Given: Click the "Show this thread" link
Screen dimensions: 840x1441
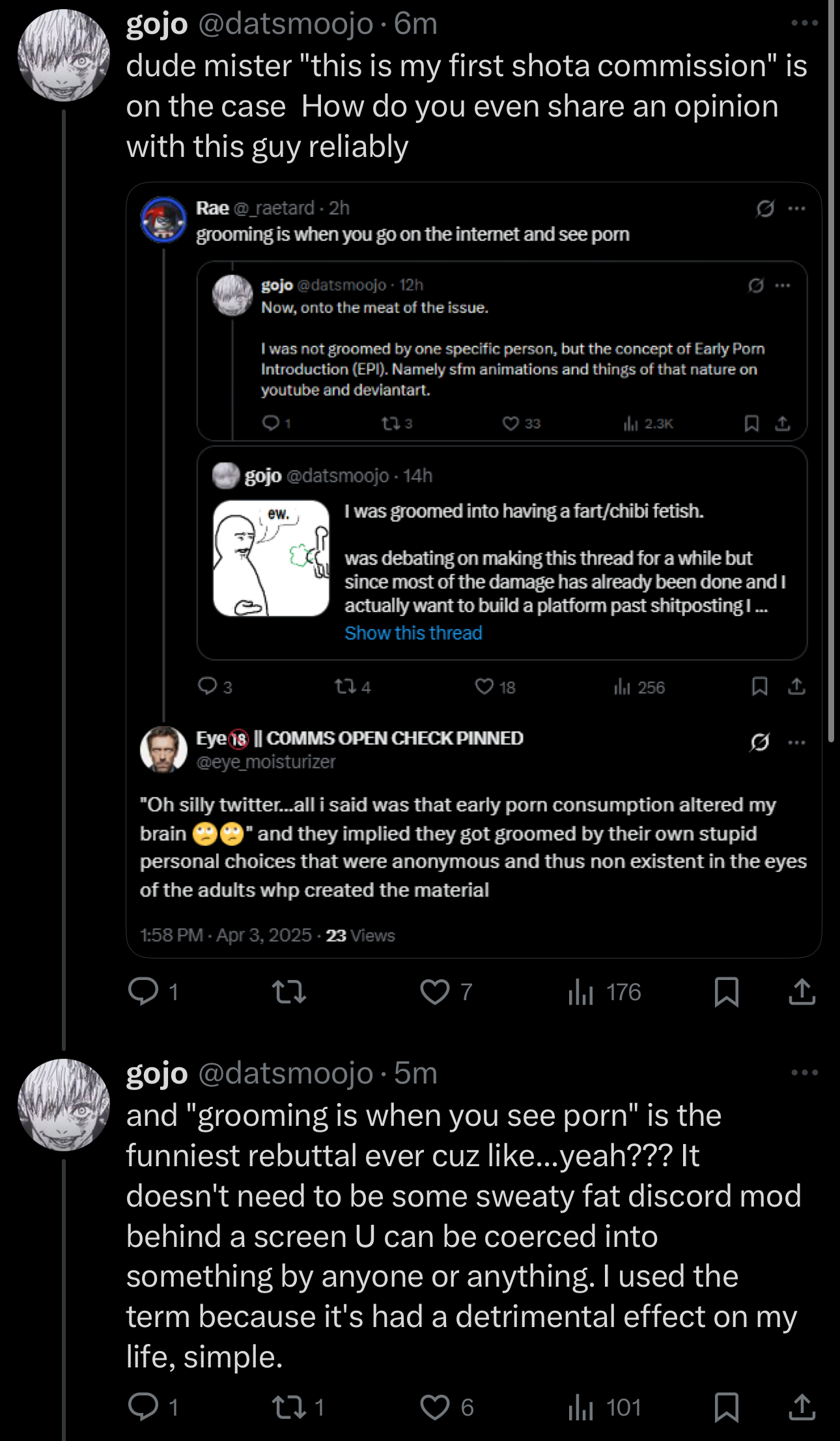Looking at the screenshot, I should coord(413,633).
